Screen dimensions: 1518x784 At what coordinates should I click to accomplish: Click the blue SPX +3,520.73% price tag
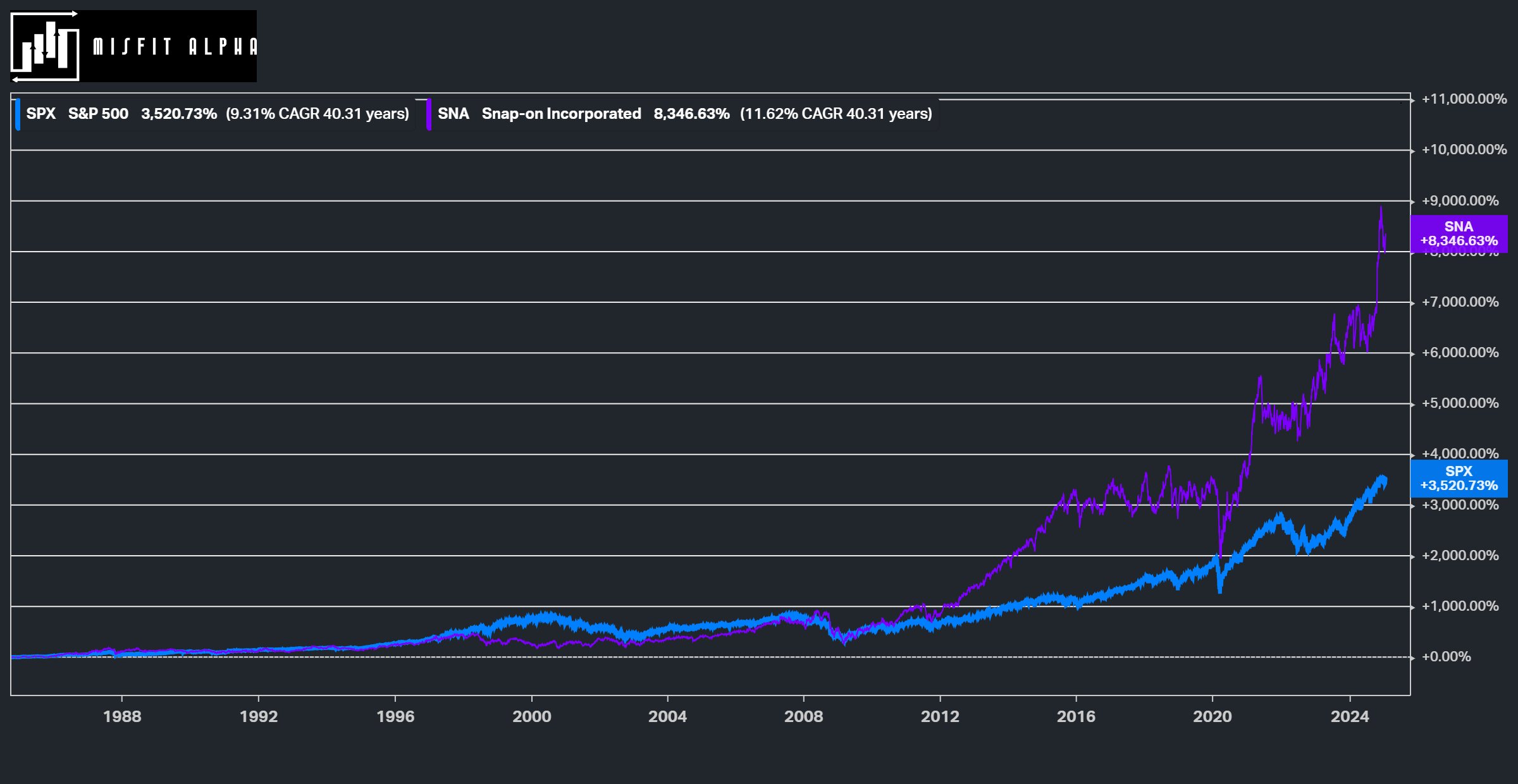pyautogui.click(x=1459, y=479)
